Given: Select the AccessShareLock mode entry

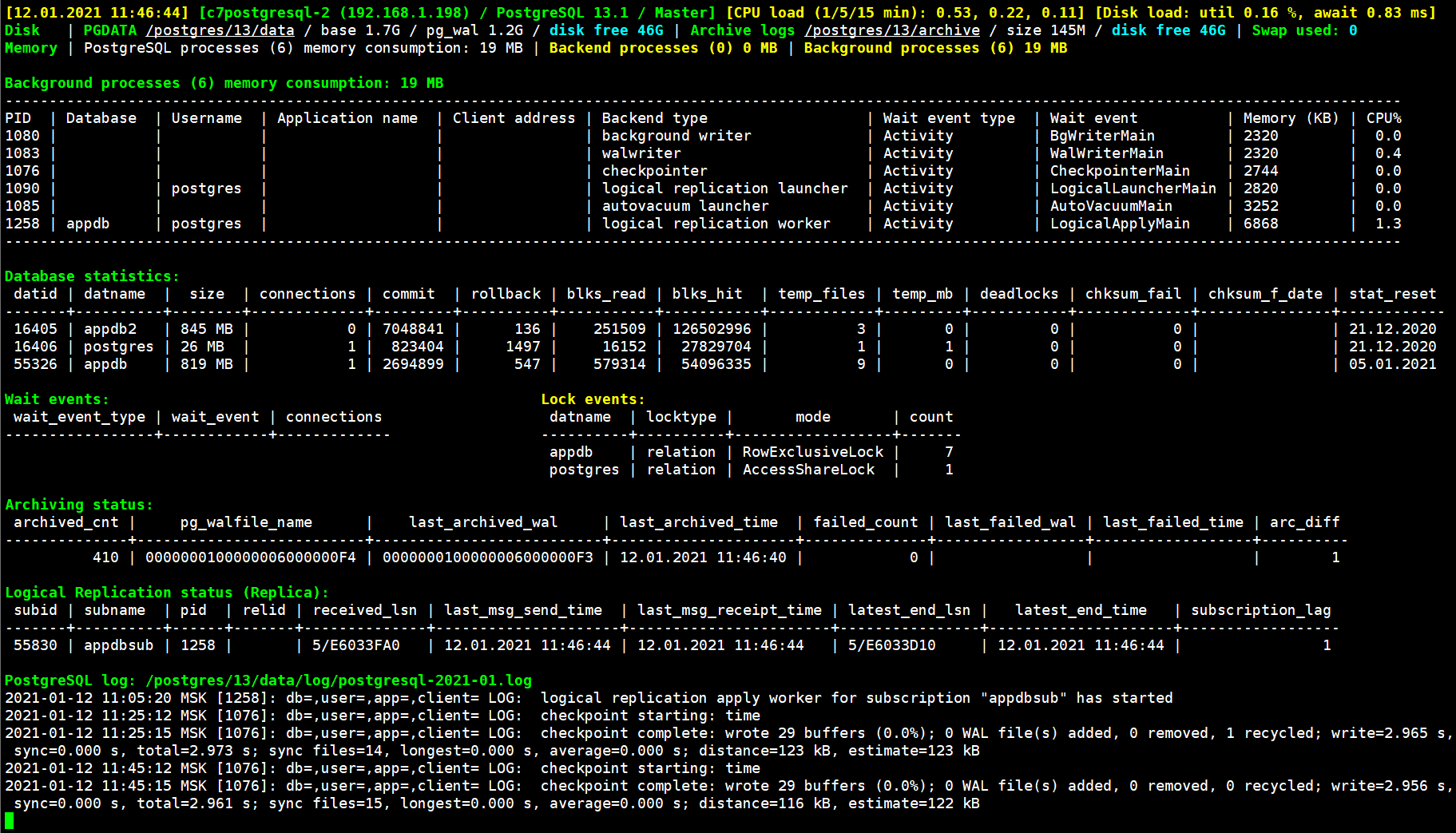Looking at the screenshot, I should [x=809, y=470].
